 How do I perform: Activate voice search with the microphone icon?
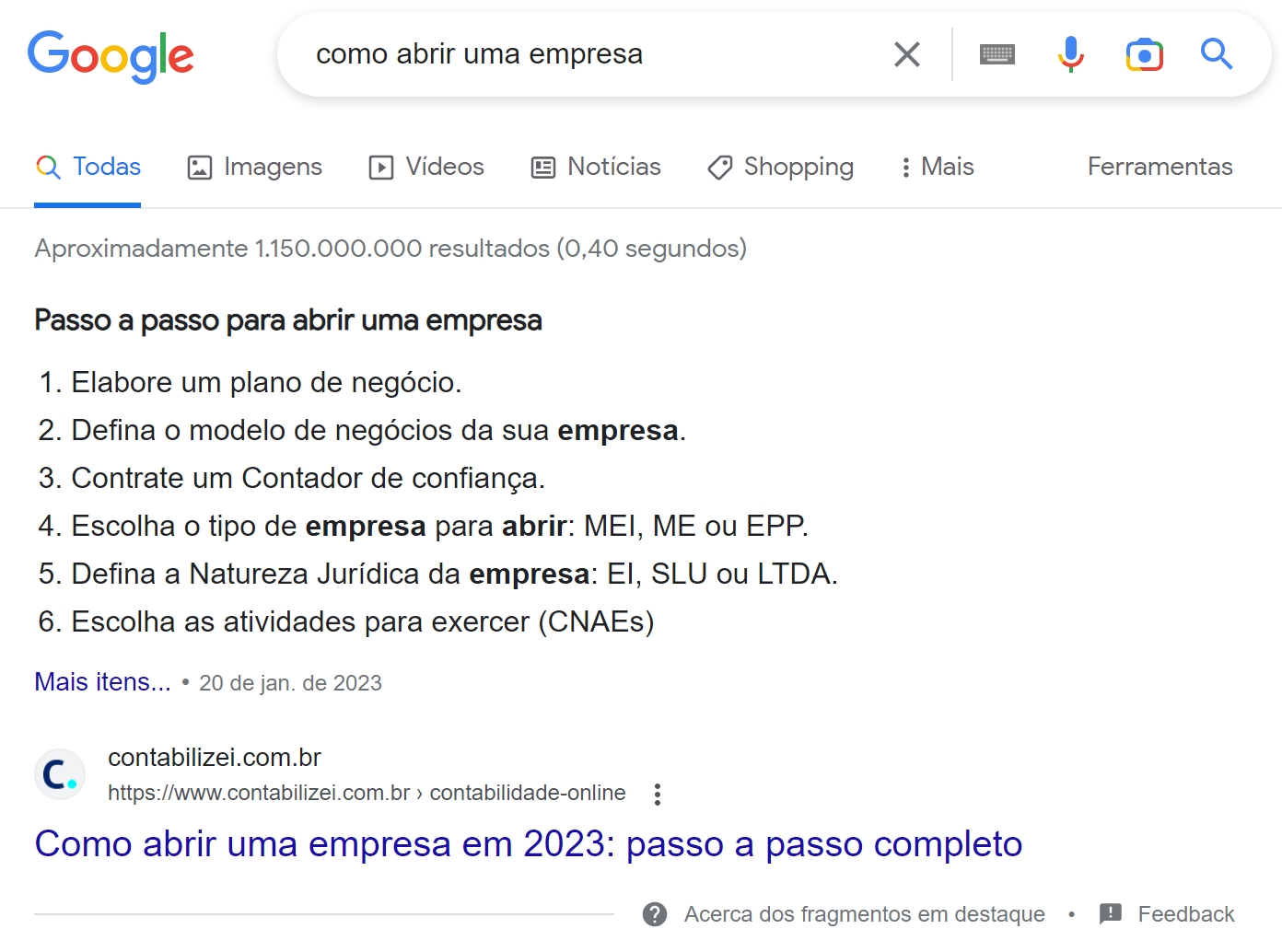coord(1070,54)
